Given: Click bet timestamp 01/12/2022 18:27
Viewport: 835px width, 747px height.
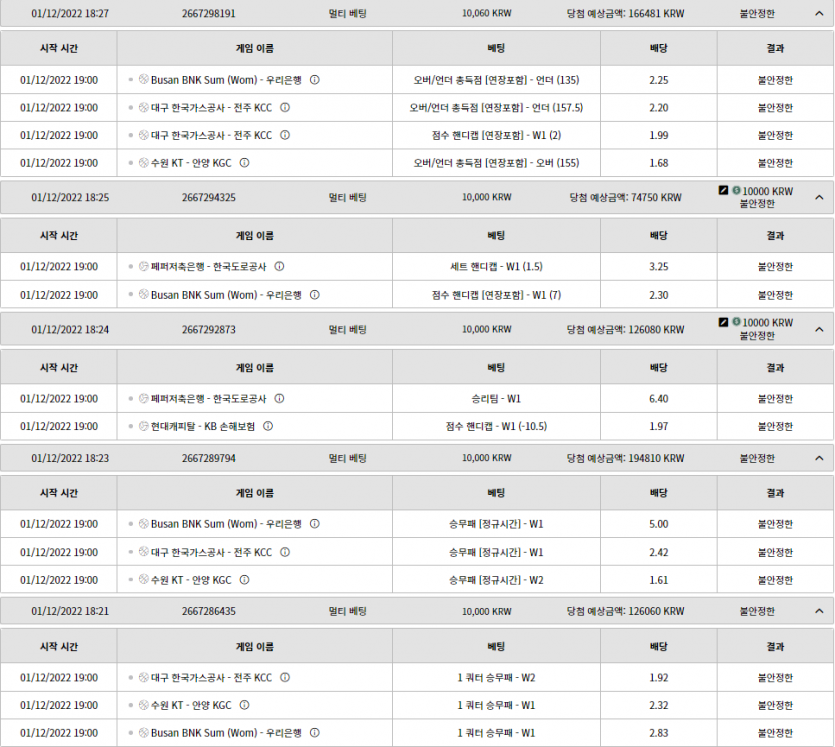Looking at the screenshot, I should point(70,14).
